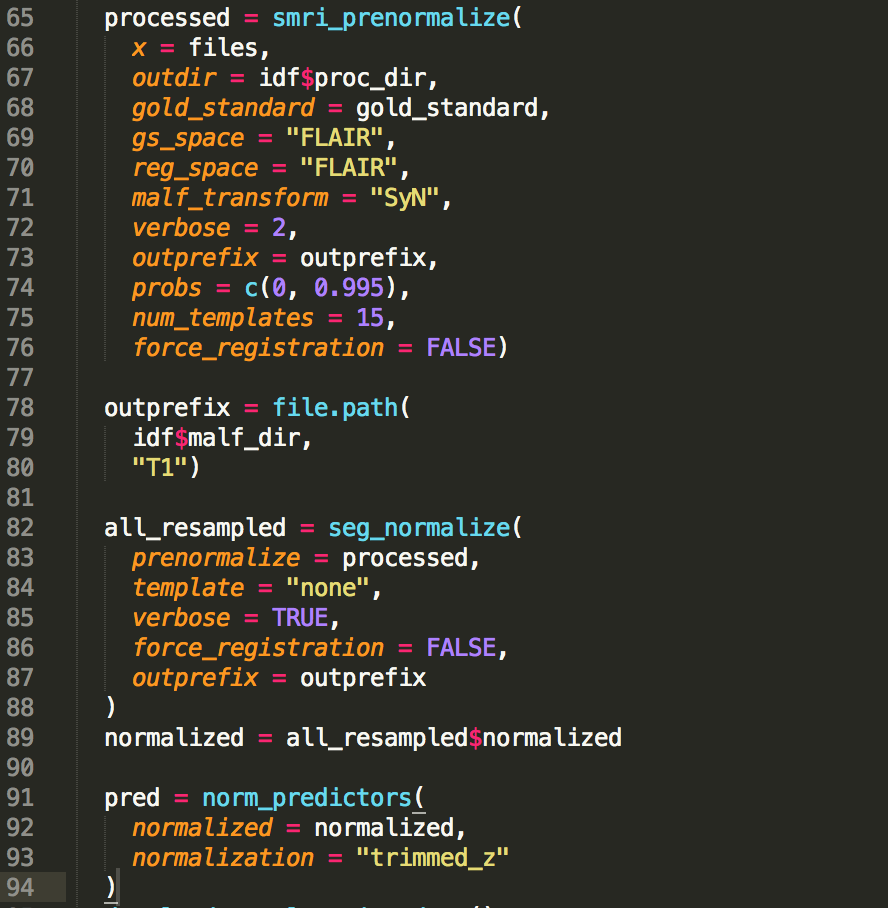Click prenormalize argument name on line 83

pyautogui.click(x=216, y=558)
